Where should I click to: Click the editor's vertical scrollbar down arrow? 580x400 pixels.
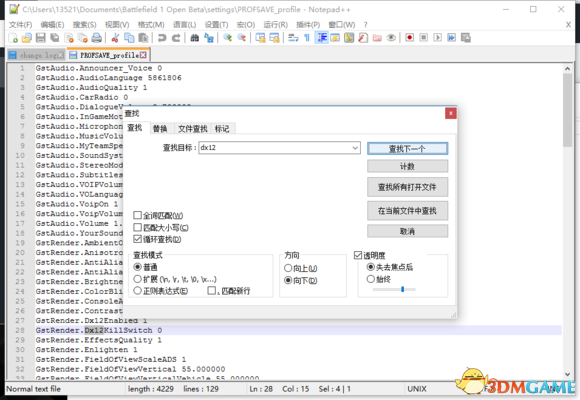coord(567,374)
